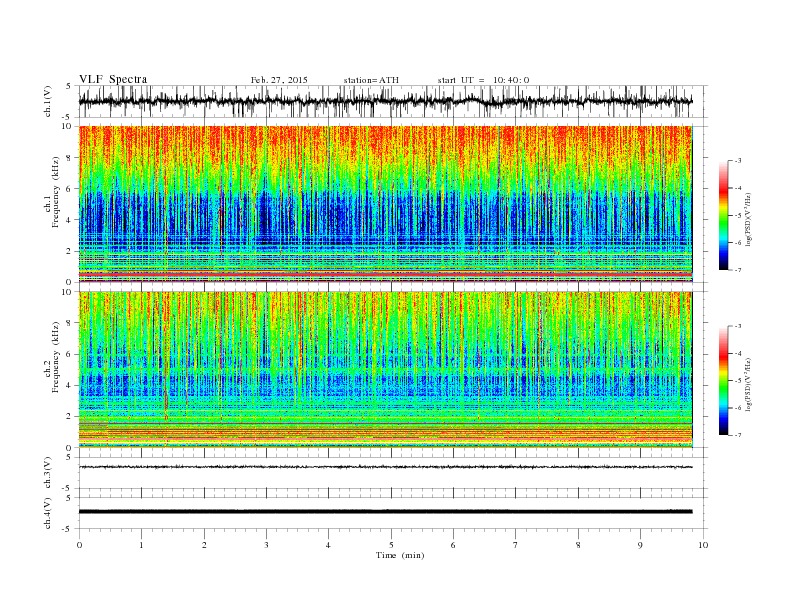Click the "4" kHz tick on ch.1 axis
The height and width of the screenshot is (612, 792).
(69, 220)
